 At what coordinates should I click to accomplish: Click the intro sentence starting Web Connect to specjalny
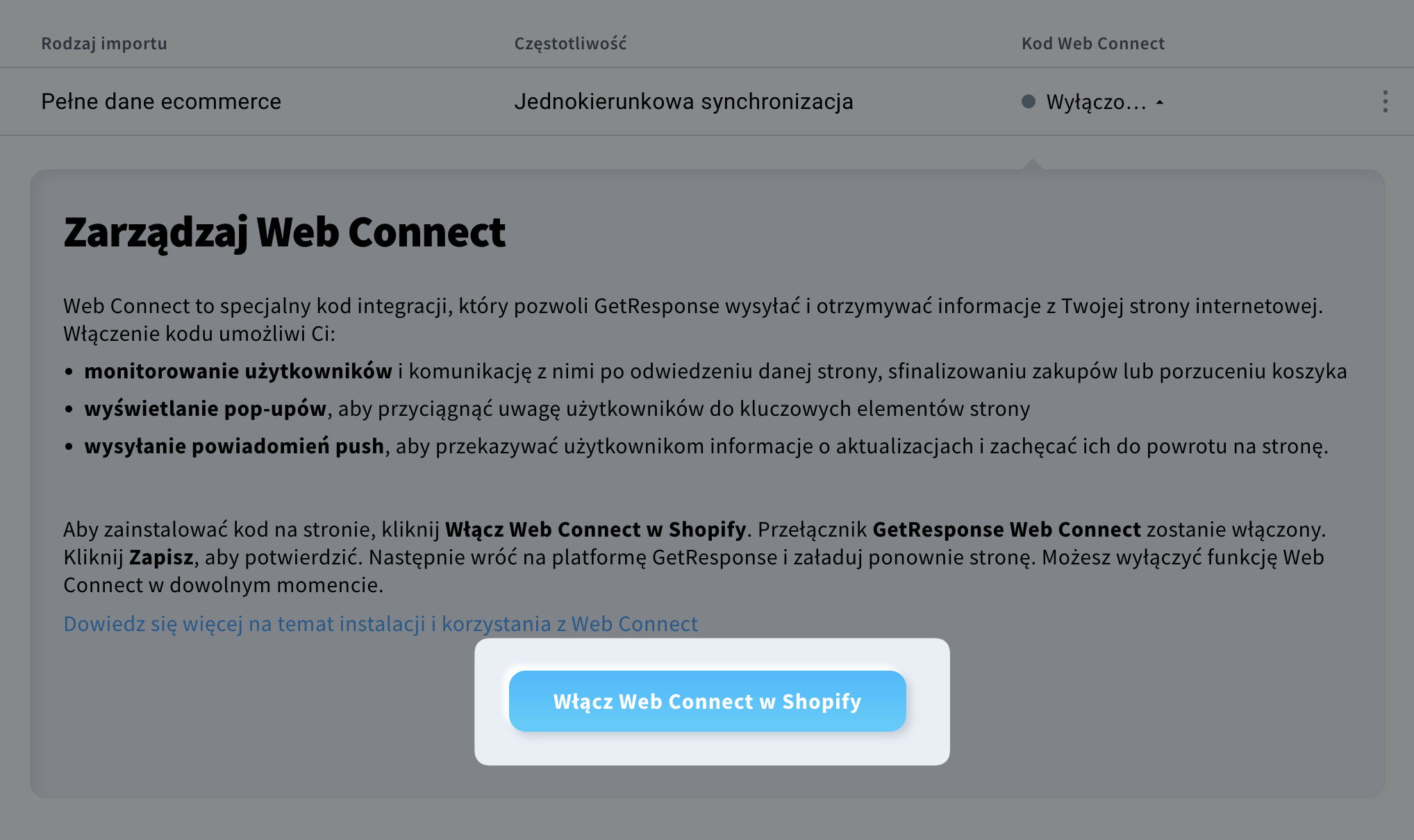point(693,305)
